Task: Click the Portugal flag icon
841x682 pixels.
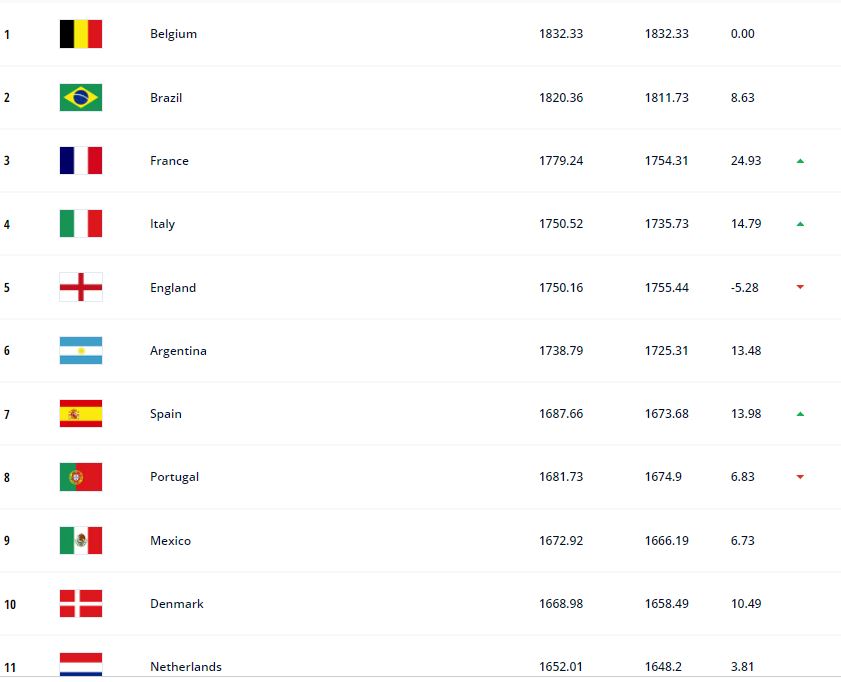Action: [x=80, y=477]
